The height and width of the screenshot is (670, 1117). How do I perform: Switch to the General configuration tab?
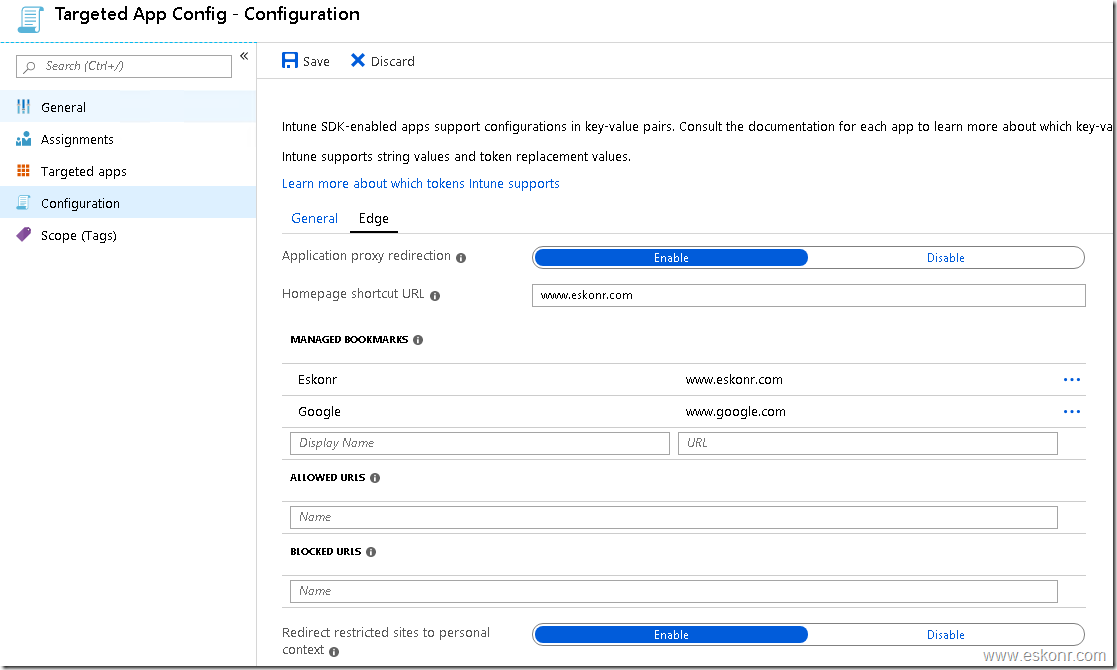314,218
